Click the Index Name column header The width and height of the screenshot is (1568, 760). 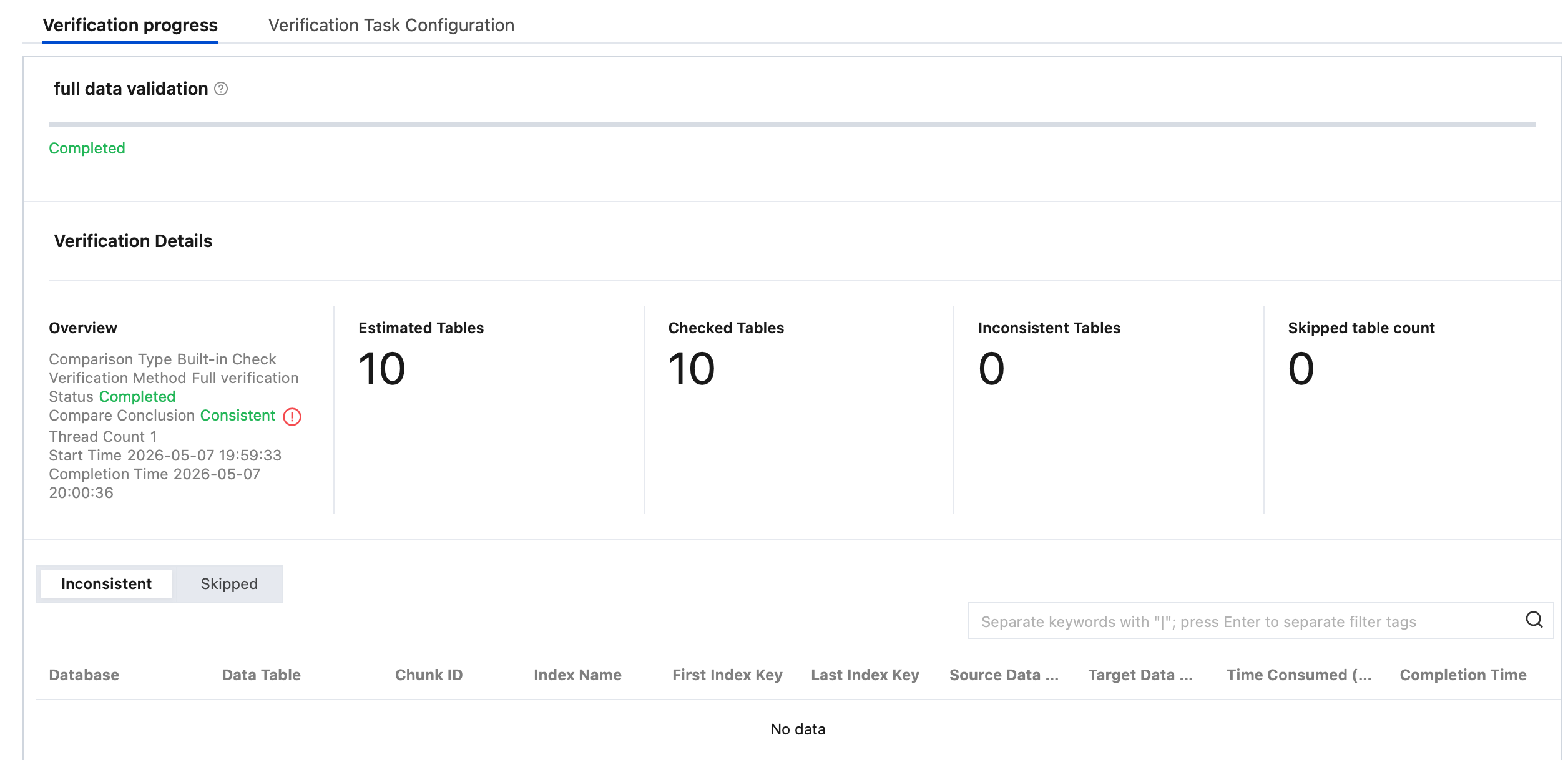[577, 675]
